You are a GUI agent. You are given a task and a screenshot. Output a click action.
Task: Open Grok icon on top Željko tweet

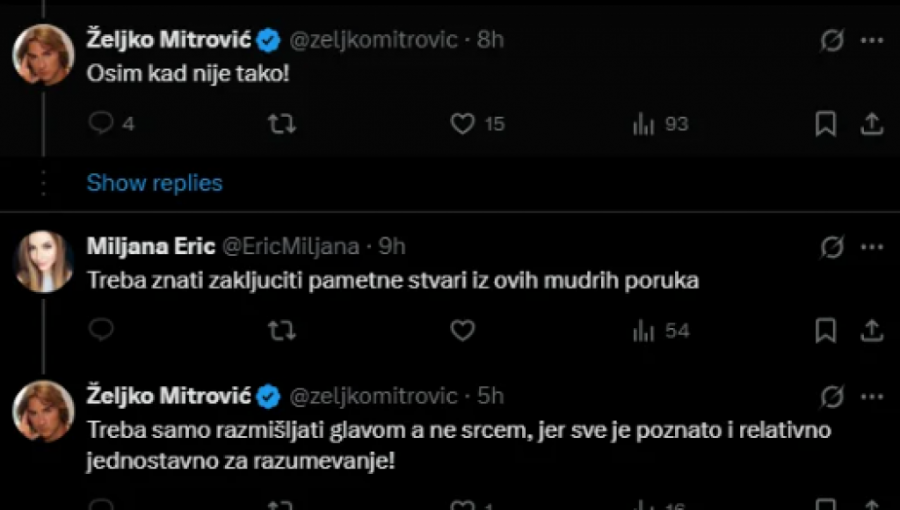tap(831, 40)
